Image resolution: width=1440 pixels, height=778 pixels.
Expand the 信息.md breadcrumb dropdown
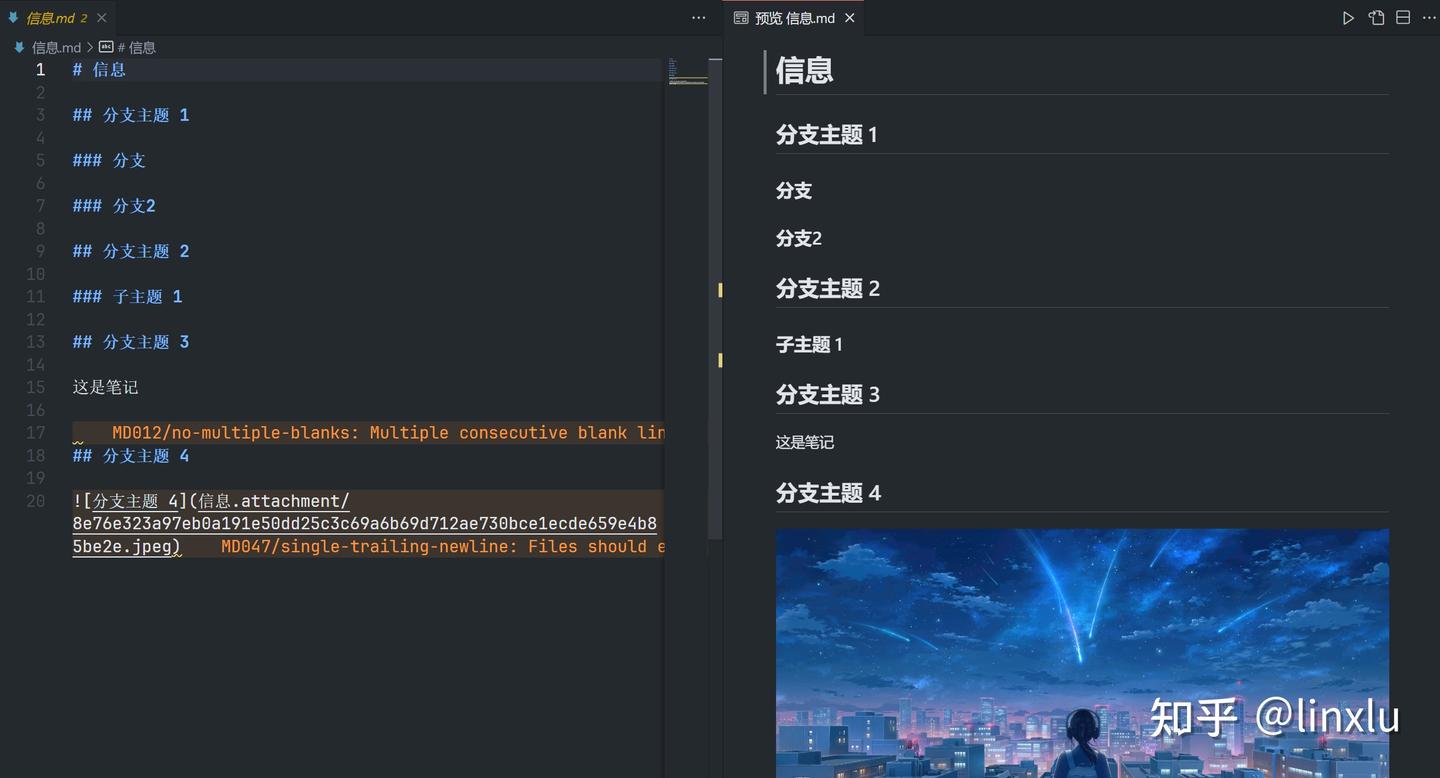tap(58, 47)
